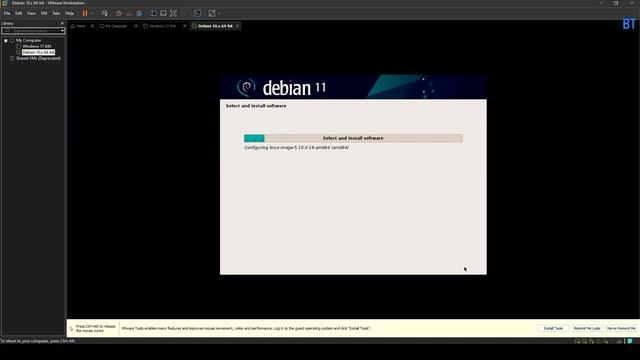Click the VMware Tools info message text
This screenshot has height=360, width=640.
point(246,328)
